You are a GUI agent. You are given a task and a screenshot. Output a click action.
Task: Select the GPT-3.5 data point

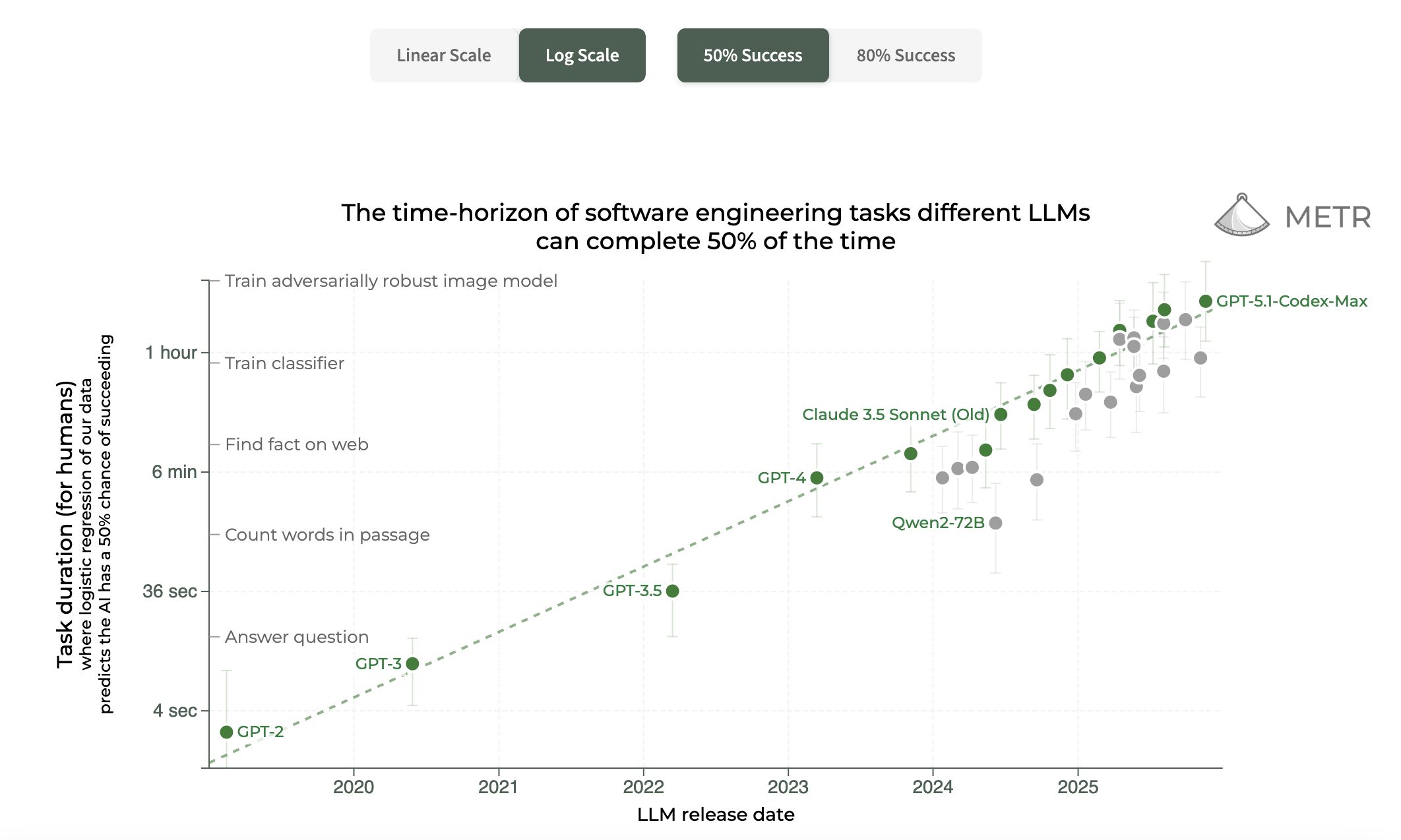coord(672,591)
